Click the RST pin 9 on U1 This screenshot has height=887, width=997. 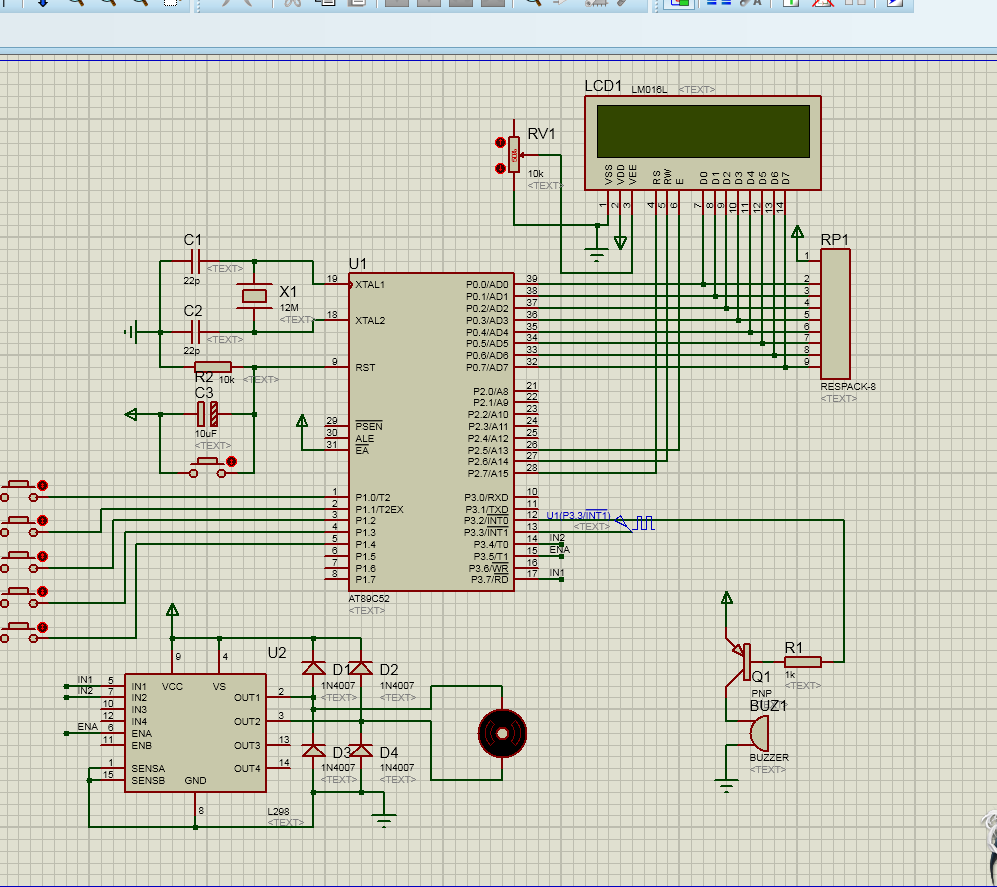pos(337,367)
